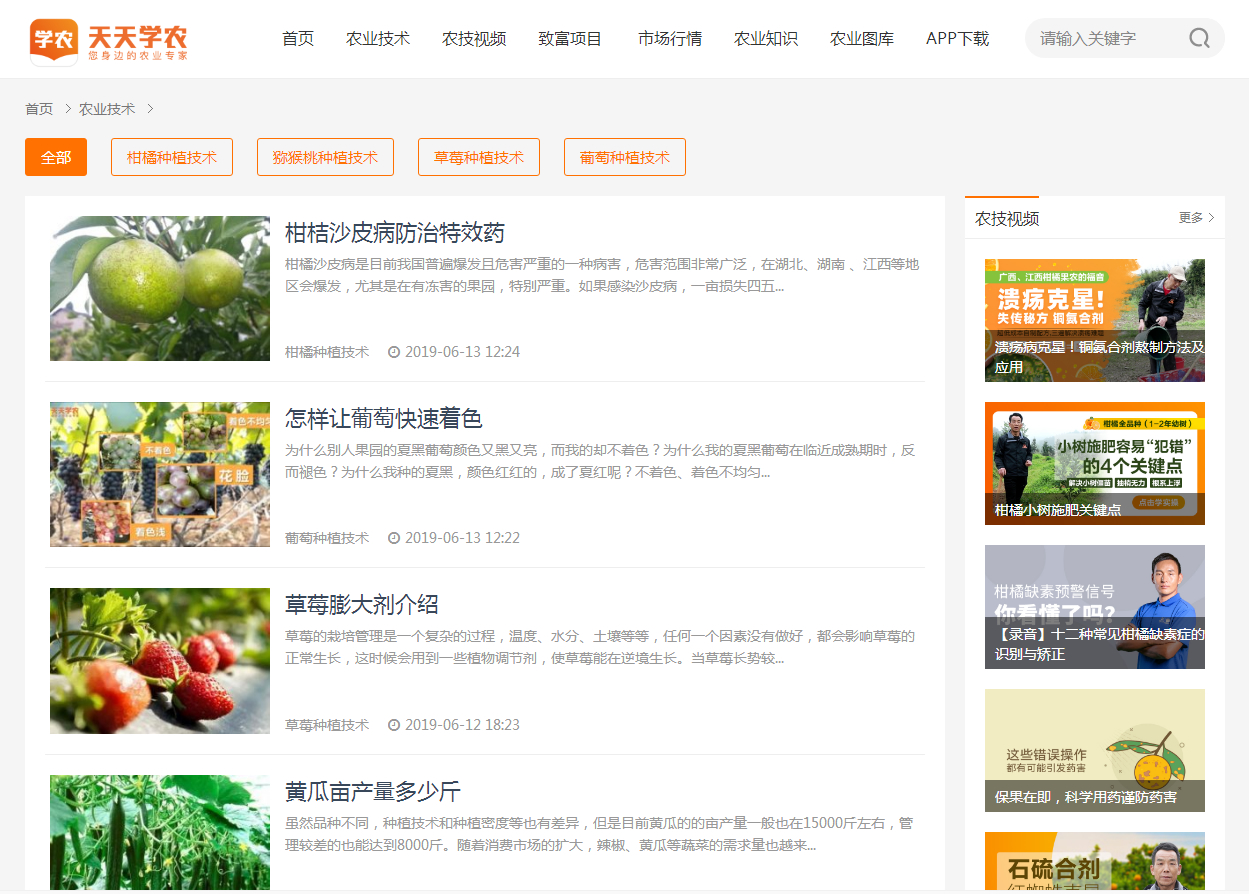Select the 全部 filter button
This screenshot has height=894, width=1249.
[x=56, y=157]
